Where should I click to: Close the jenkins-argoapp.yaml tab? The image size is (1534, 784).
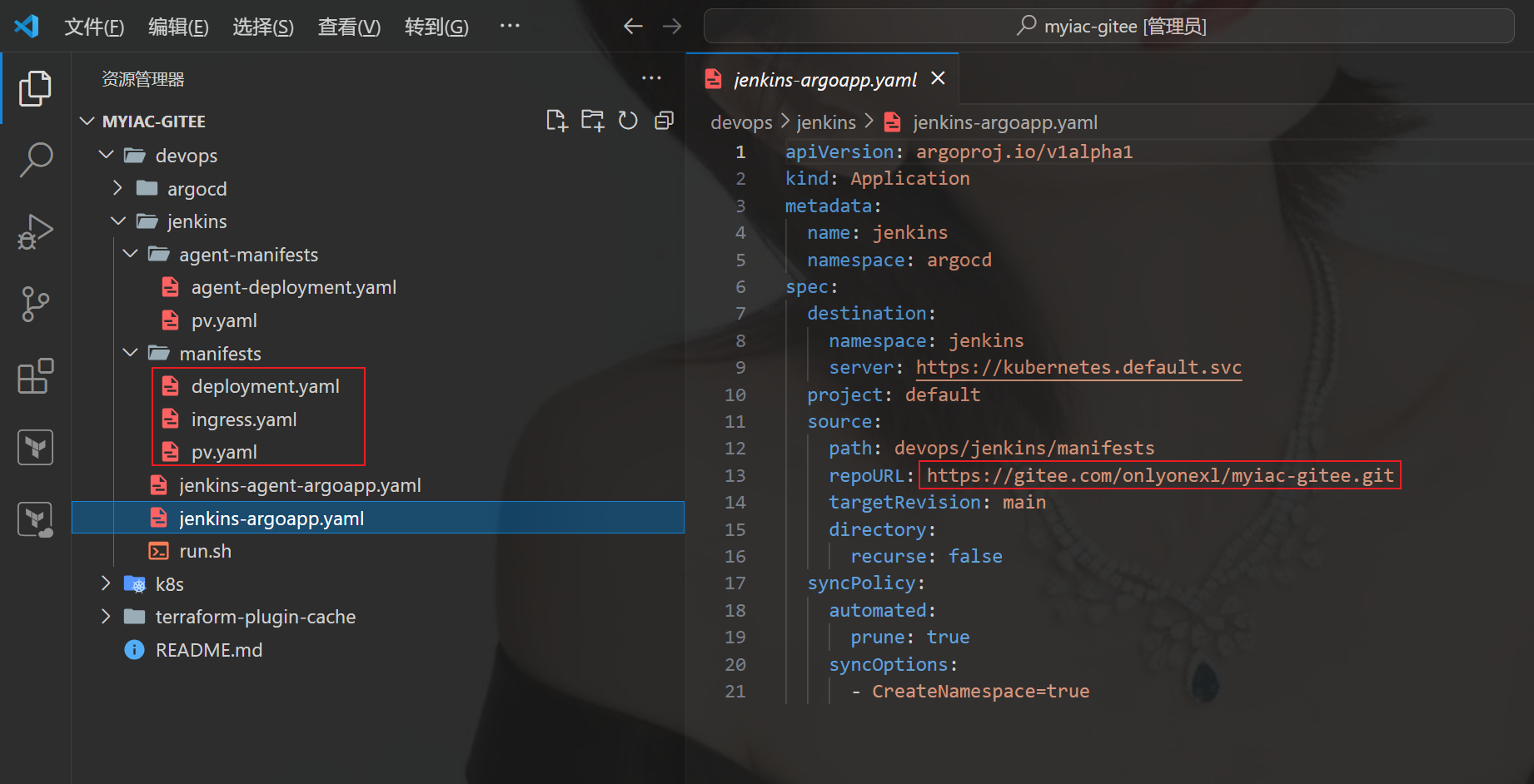coord(938,78)
